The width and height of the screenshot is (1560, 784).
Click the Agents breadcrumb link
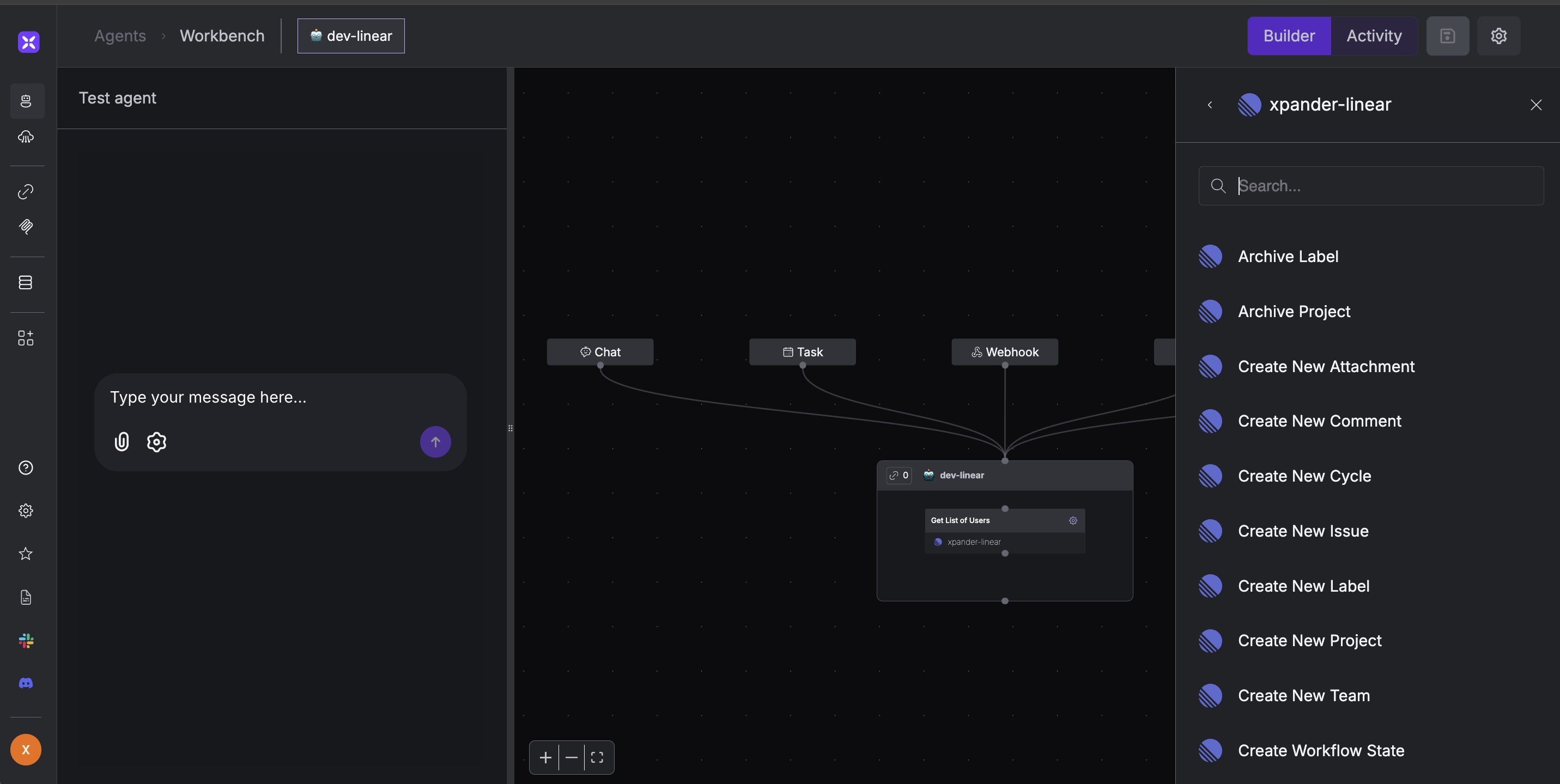120,36
